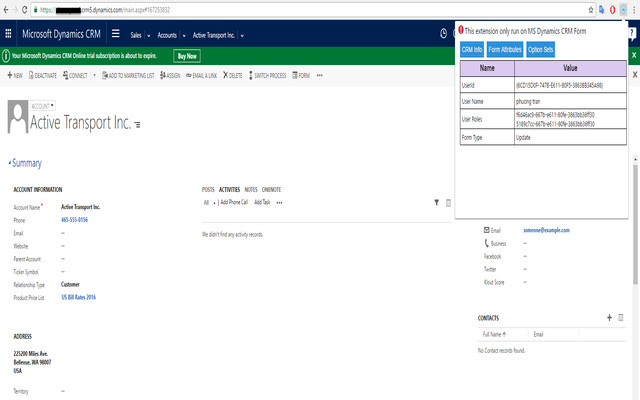Switch to the NOTES tab
The height and width of the screenshot is (400, 640).
[x=251, y=189]
